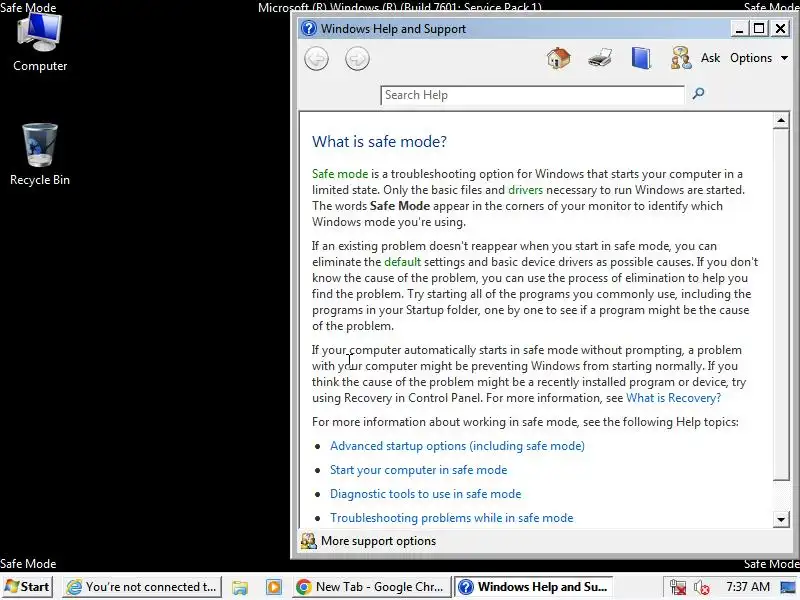Viewport: 800px width, 600px height.
Task: Click the Ask people icon
Action: (681, 58)
